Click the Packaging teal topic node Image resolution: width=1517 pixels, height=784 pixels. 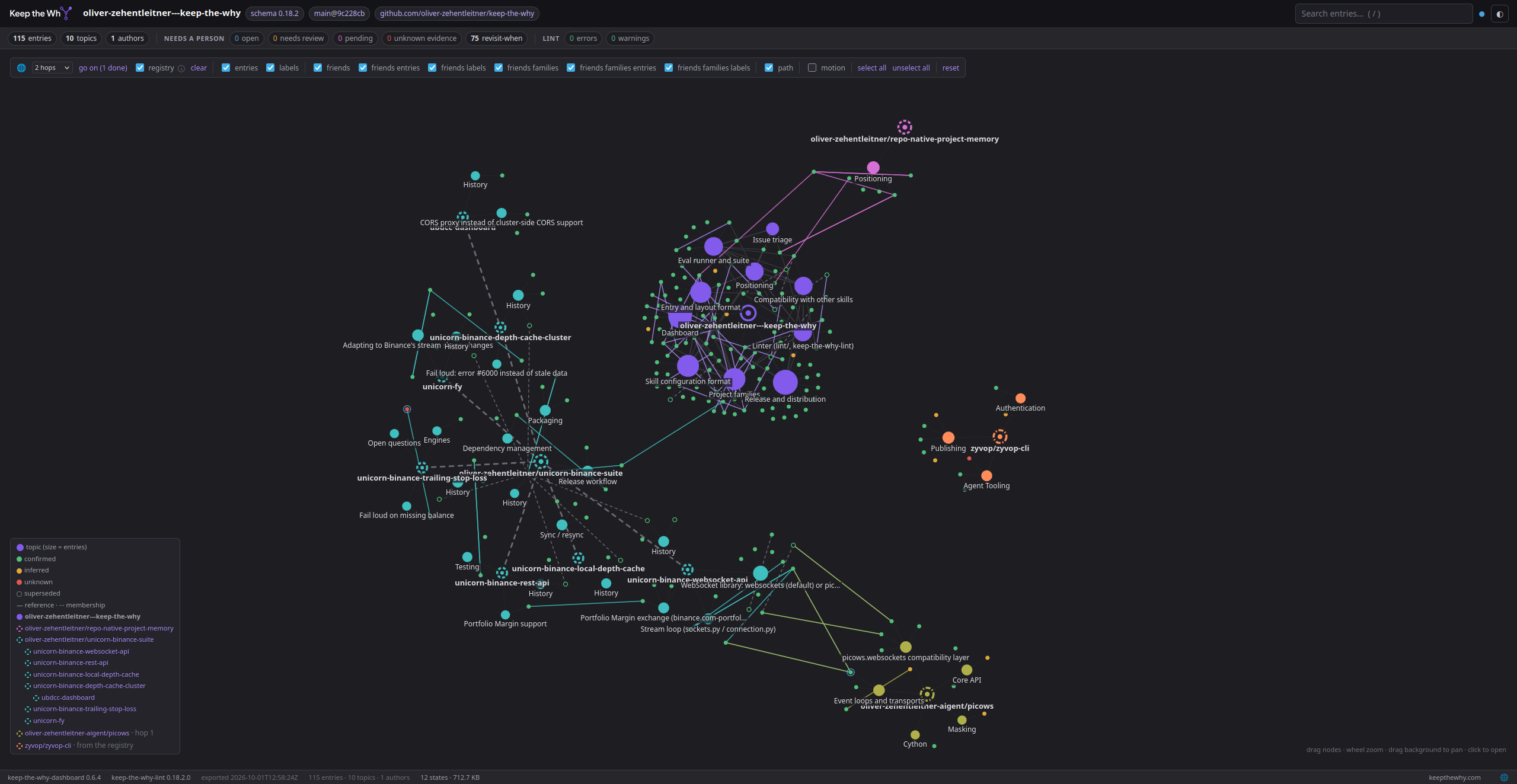coord(545,410)
